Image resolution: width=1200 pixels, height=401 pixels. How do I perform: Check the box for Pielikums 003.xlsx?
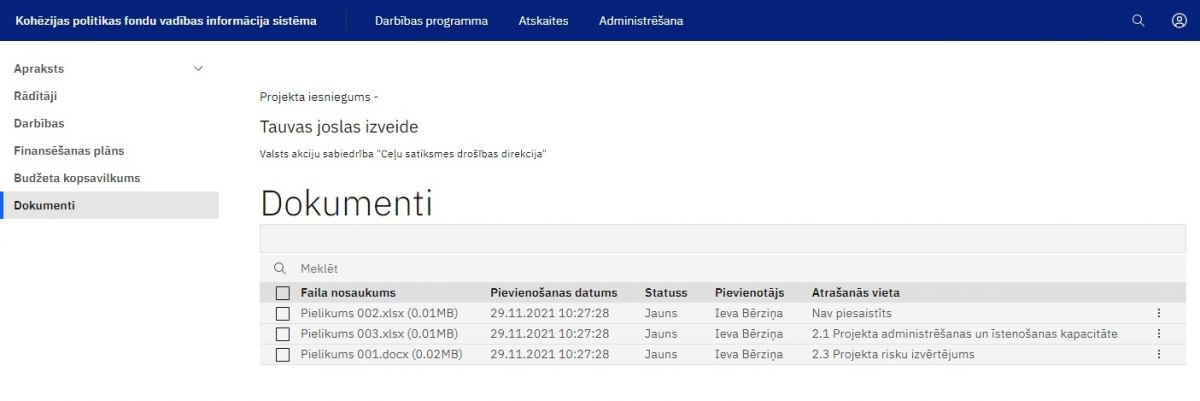[x=283, y=334]
